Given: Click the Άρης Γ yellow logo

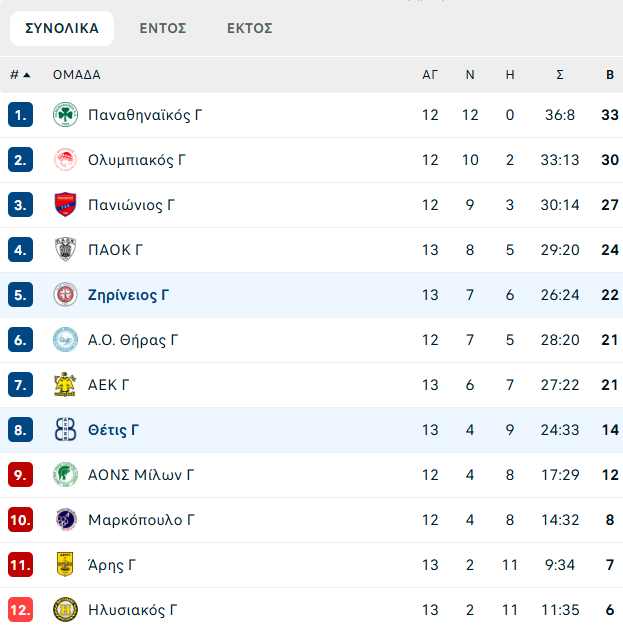Looking at the screenshot, I should pos(65,565).
